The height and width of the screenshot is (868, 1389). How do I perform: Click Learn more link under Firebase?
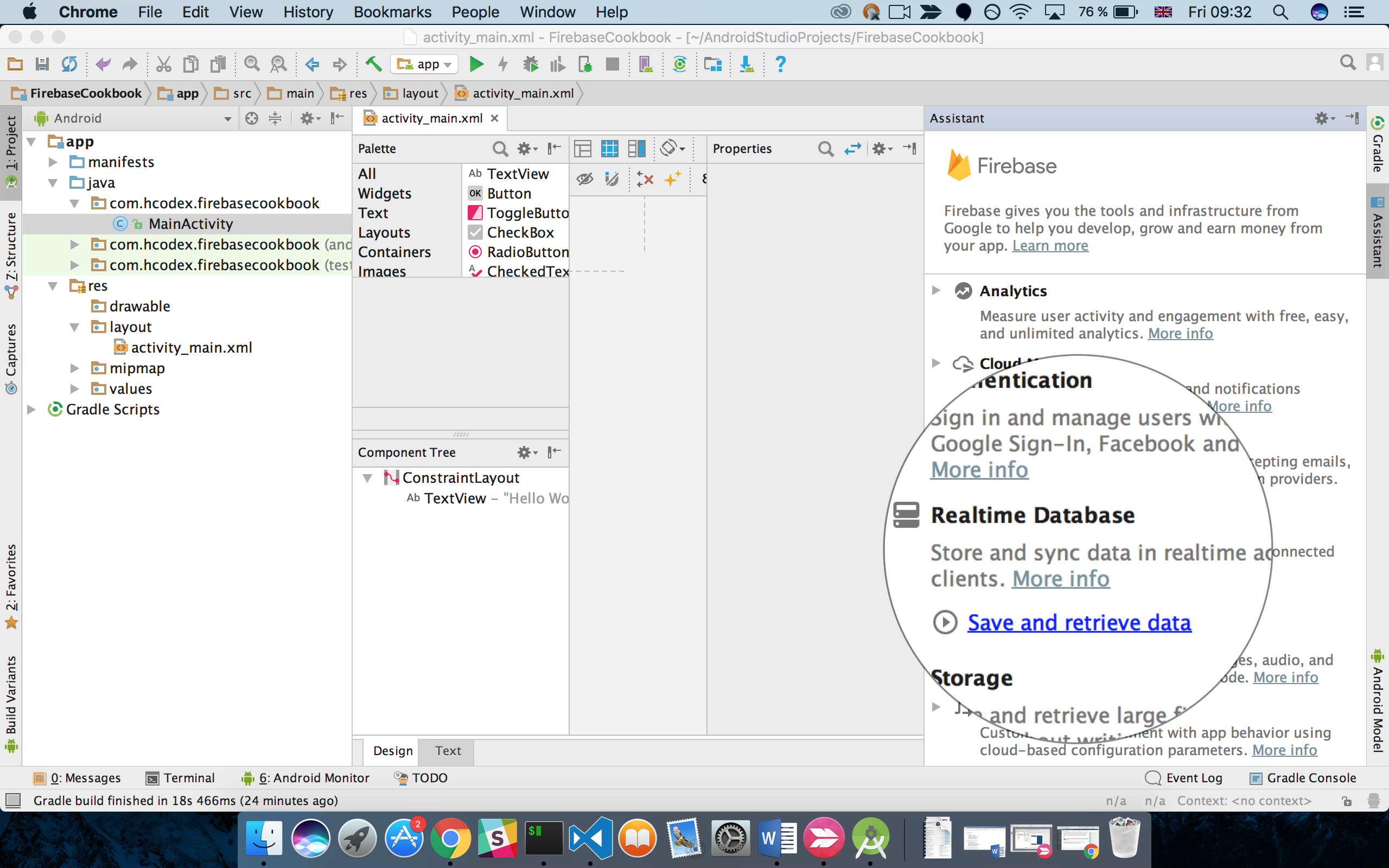(1050, 246)
